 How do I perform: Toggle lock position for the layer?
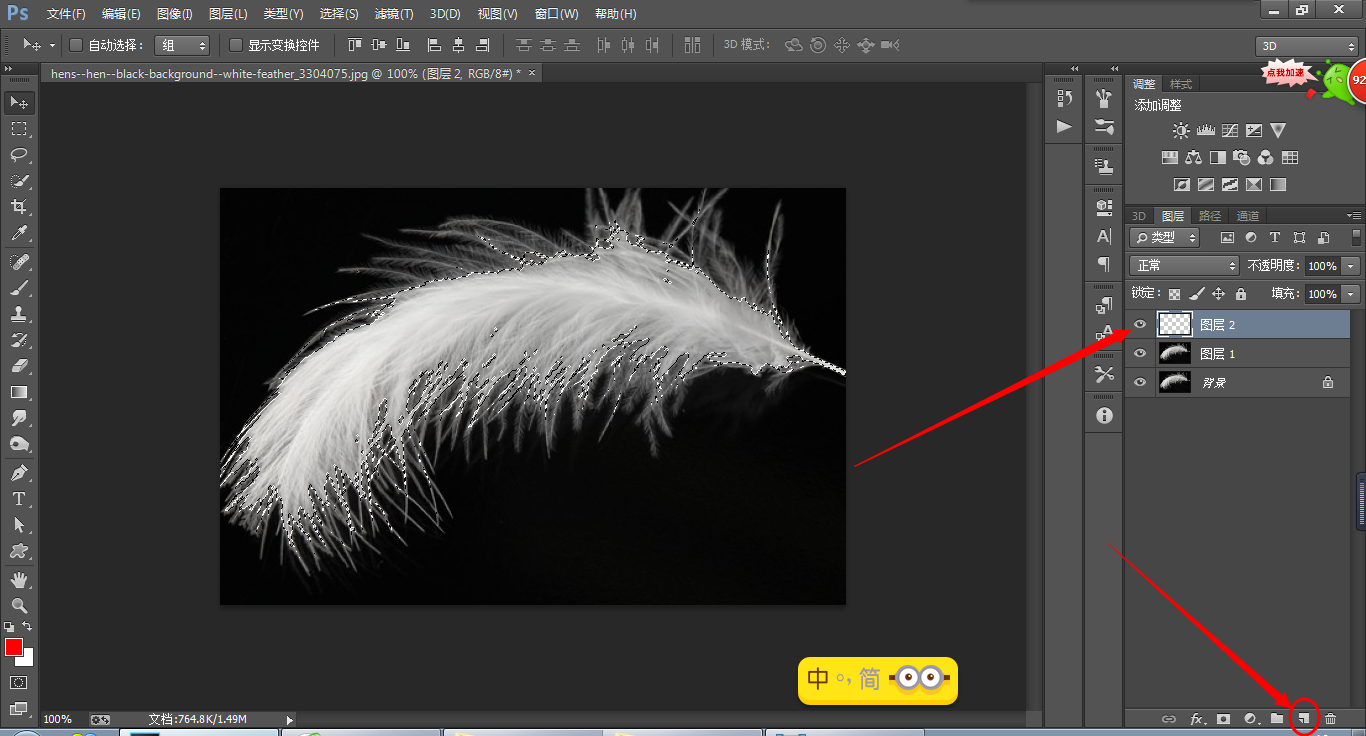(x=1218, y=294)
